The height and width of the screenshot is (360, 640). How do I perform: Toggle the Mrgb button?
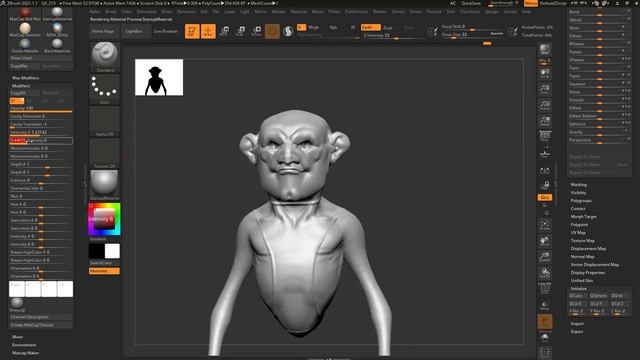[x=313, y=27]
